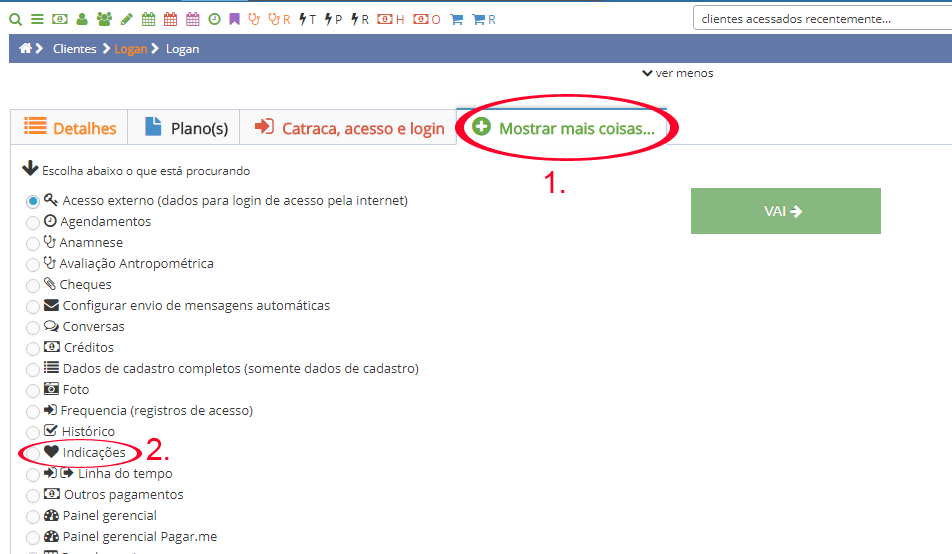Click the single user icon in toolbar
The height and width of the screenshot is (554, 952).
coord(82,19)
